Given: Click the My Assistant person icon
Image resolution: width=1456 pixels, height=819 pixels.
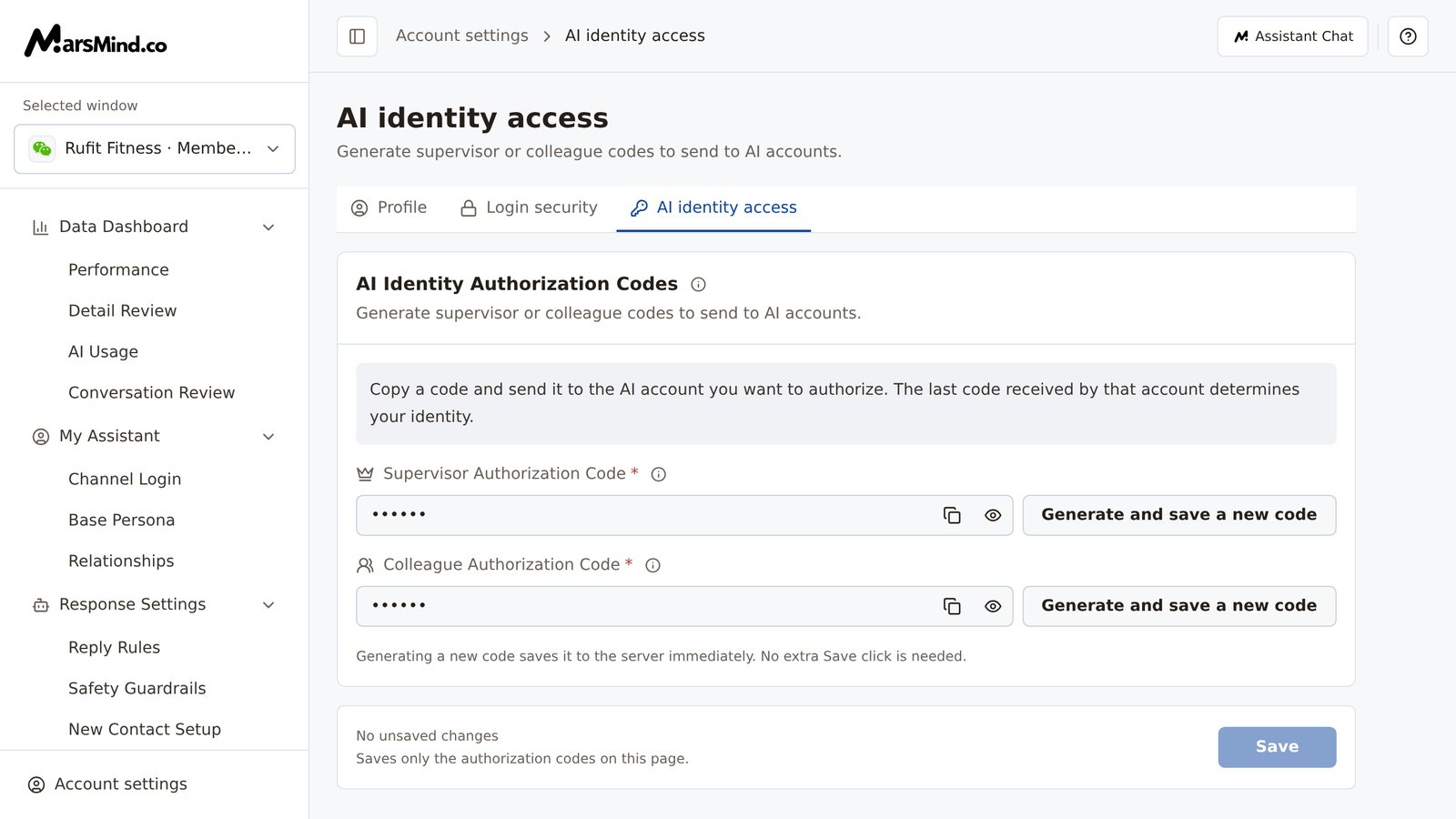Looking at the screenshot, I should pyautogui.click(x=40, y=437).
